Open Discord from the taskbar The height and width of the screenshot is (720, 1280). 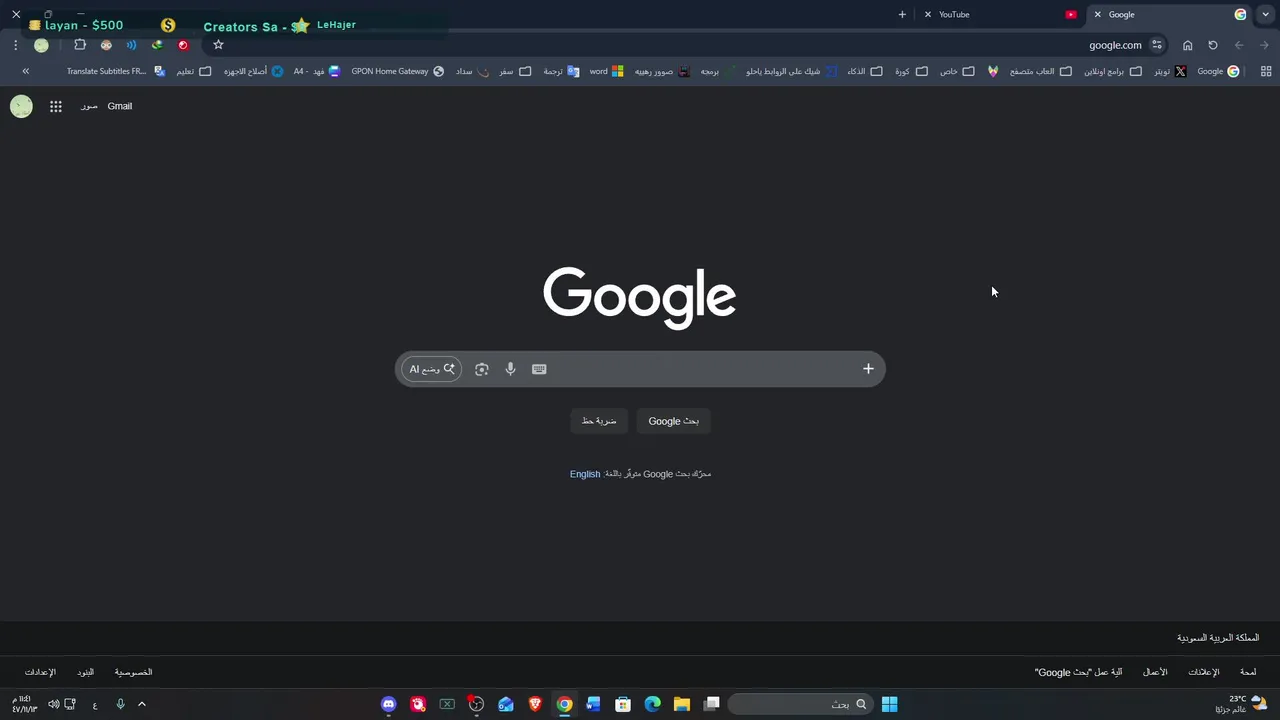pyautogui.click(x=389, y=704)
